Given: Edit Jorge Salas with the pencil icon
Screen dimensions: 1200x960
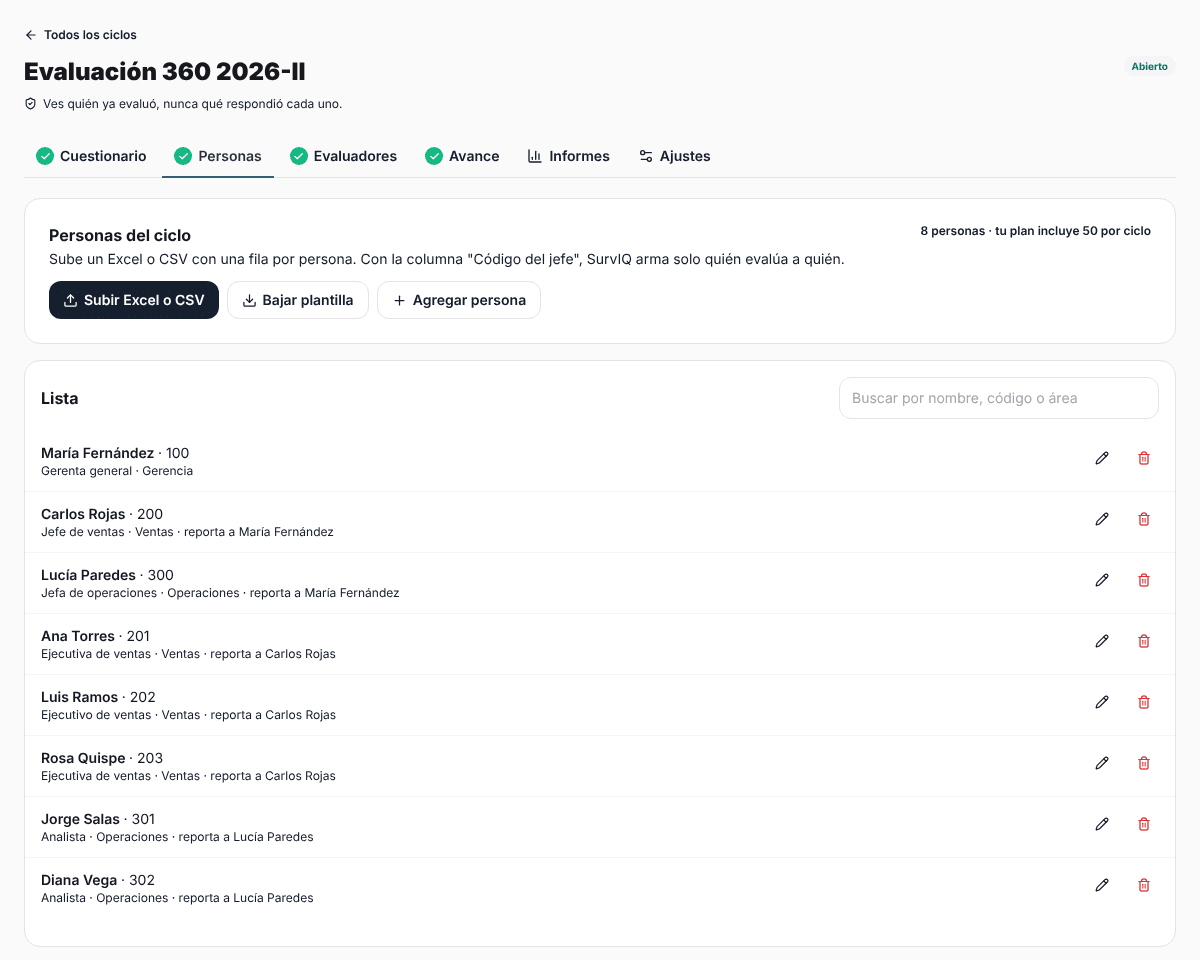Looking at the screenshot, I should click(1102, 824).
